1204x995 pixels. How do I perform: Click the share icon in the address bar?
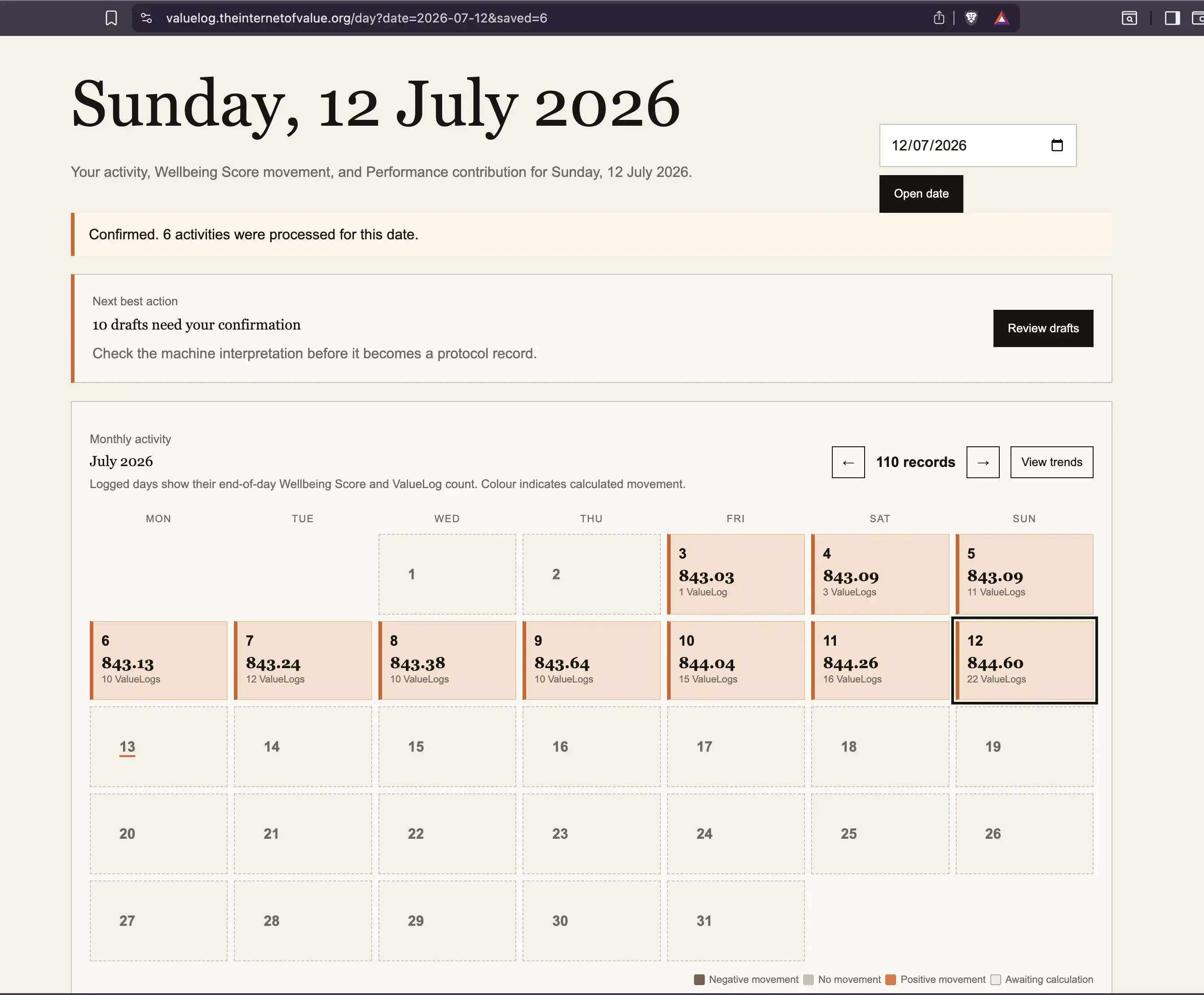939,18
